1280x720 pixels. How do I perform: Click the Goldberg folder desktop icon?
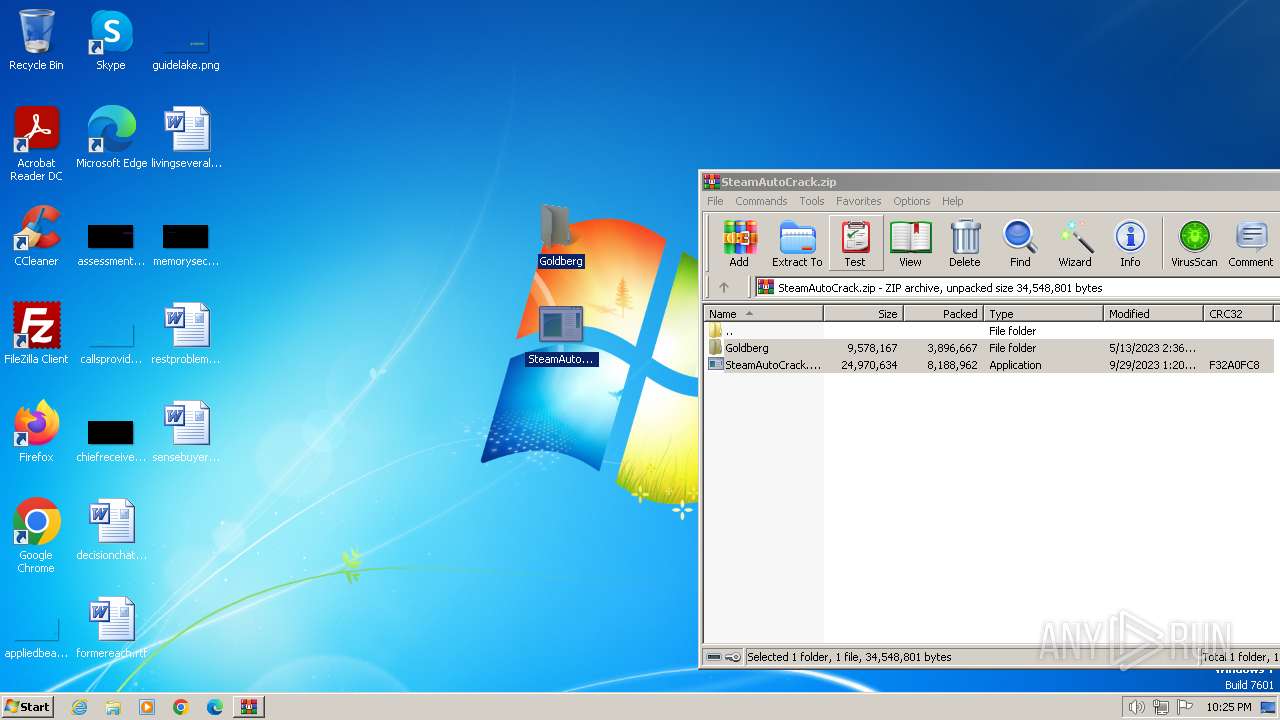pos(560,236)
